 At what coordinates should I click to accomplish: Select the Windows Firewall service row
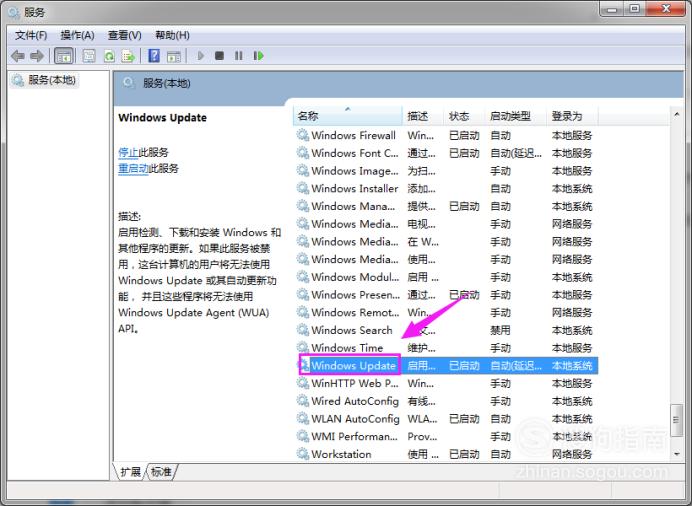tap(447, 135)
